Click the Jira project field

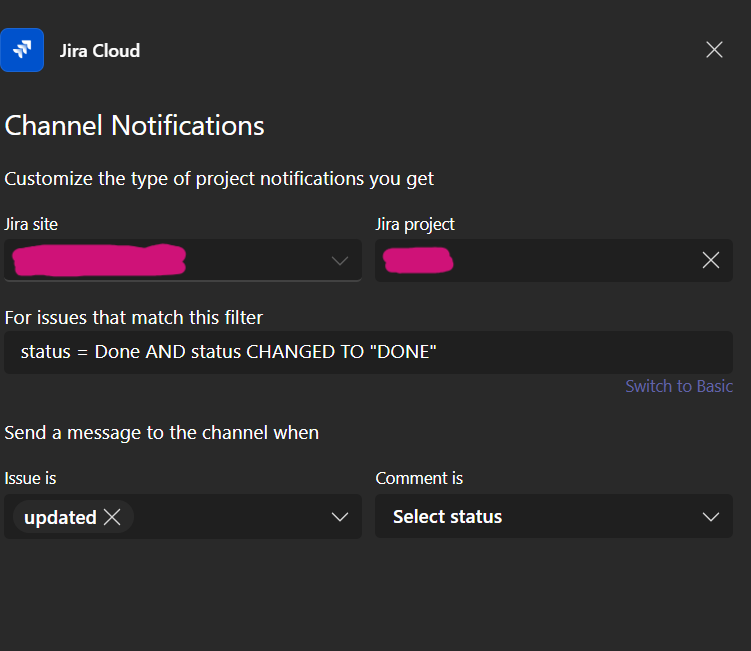click(554, 261)
